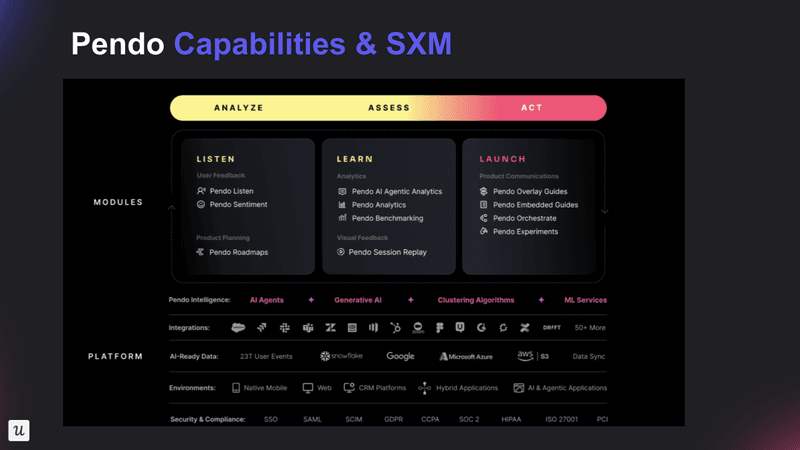The height and width of the screenshot is (450, 800).
Task: Click the Userpilot logo badge in corner
Action: point(19,430)
